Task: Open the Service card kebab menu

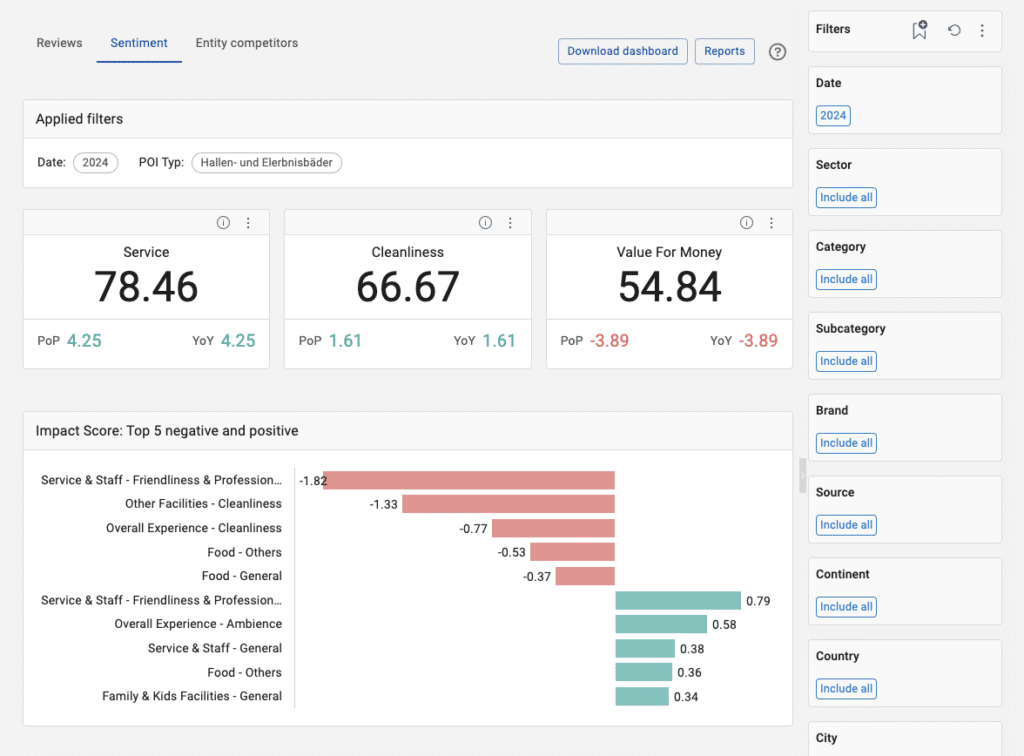Action: (x=248, y=222)
